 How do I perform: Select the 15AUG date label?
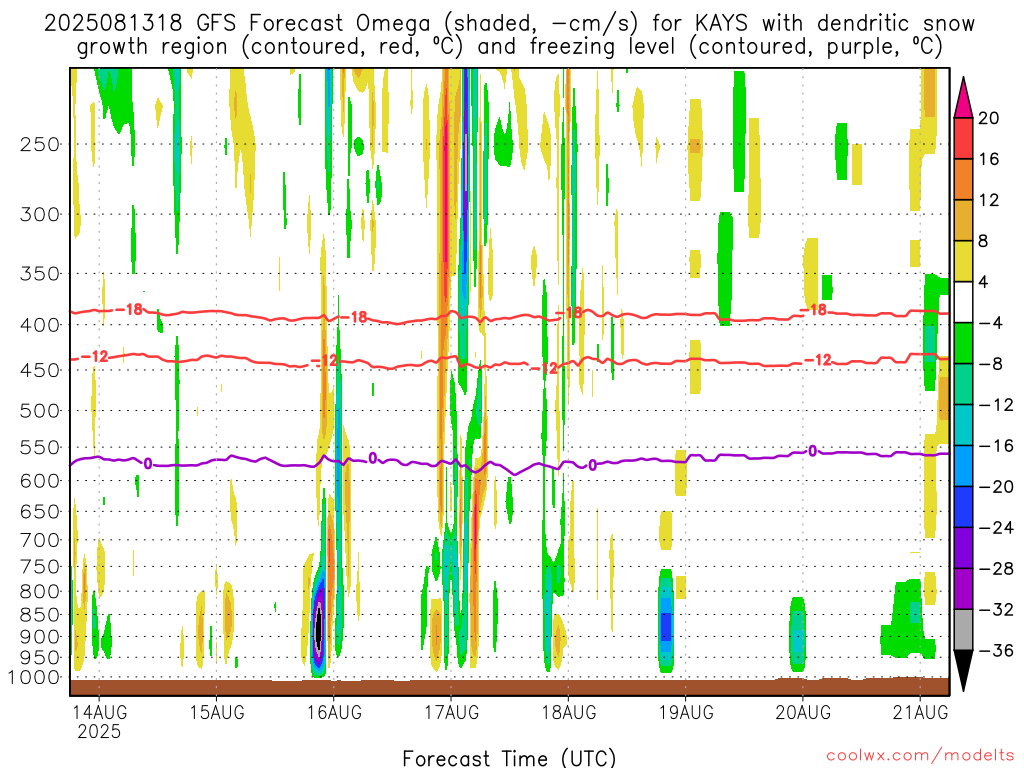point(217,712)
